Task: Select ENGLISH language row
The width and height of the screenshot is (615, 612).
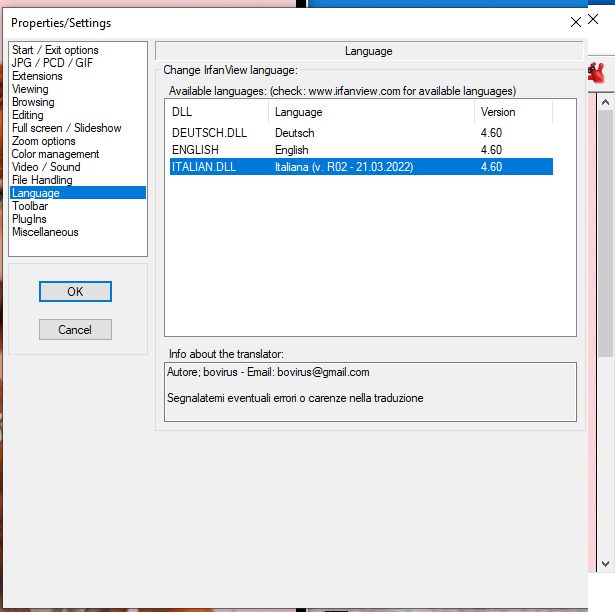Action: point(361,149)
